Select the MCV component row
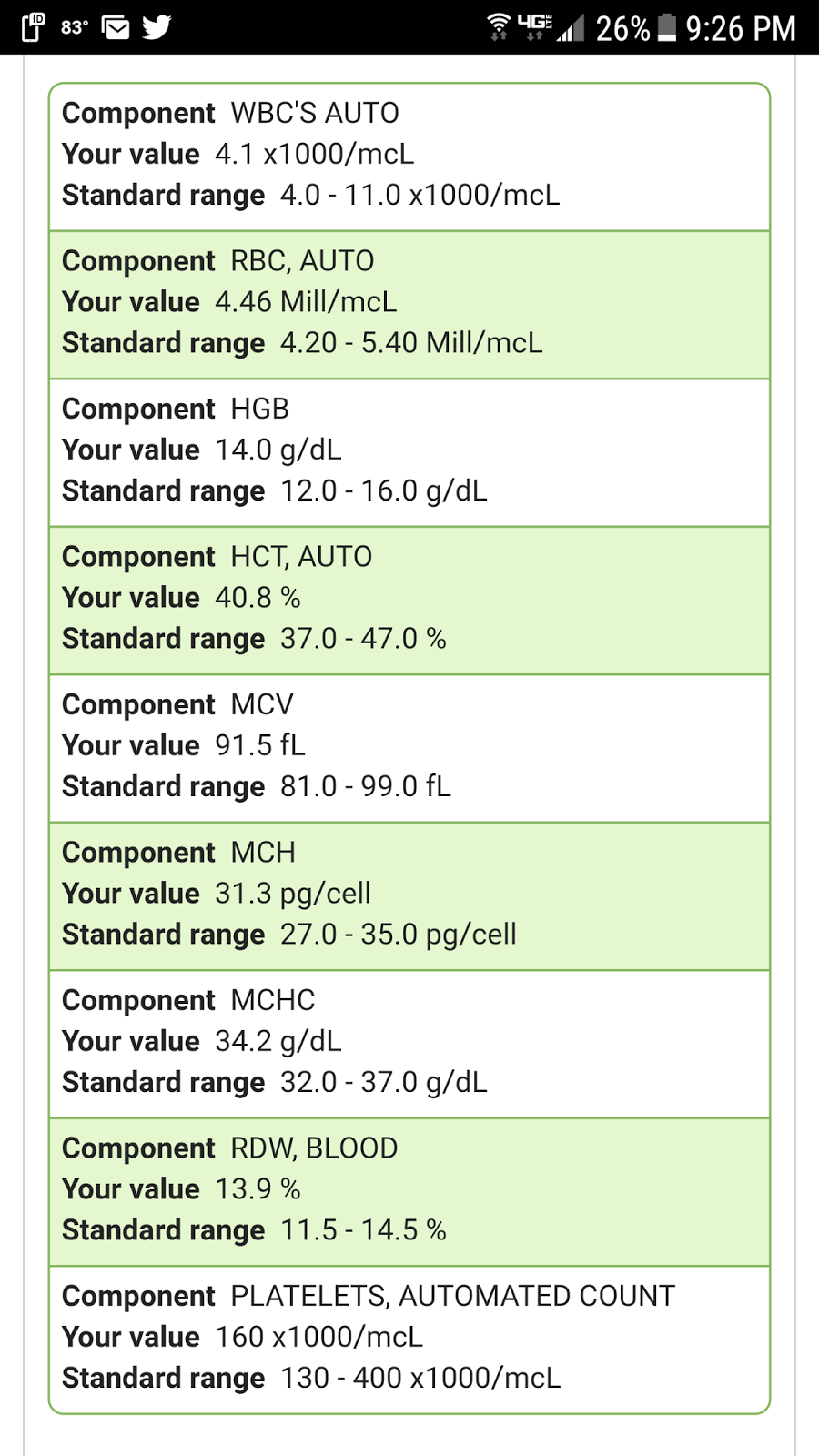 point(409,748)
